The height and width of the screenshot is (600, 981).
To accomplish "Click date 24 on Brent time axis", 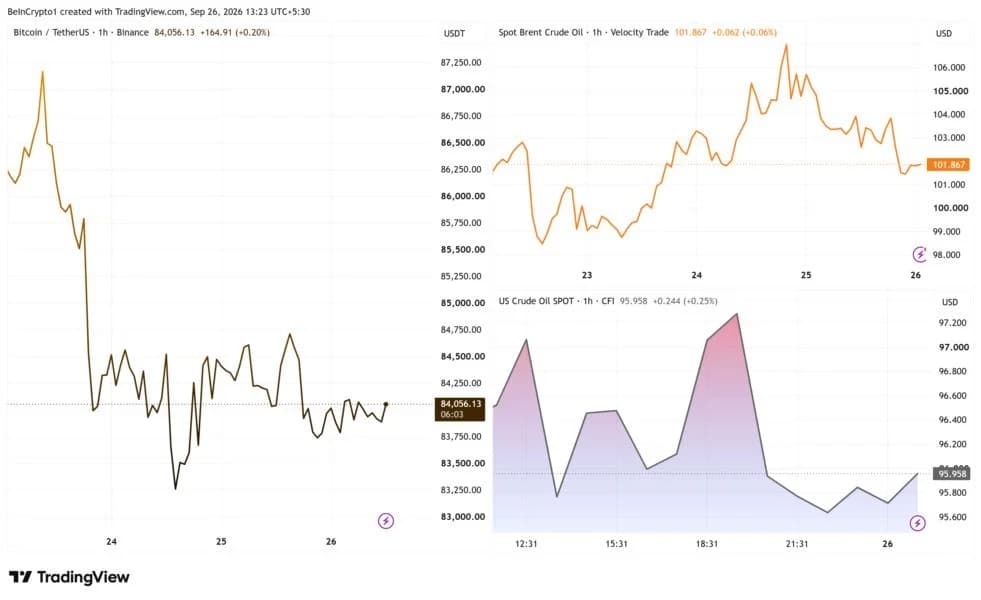I will point(696,275).
